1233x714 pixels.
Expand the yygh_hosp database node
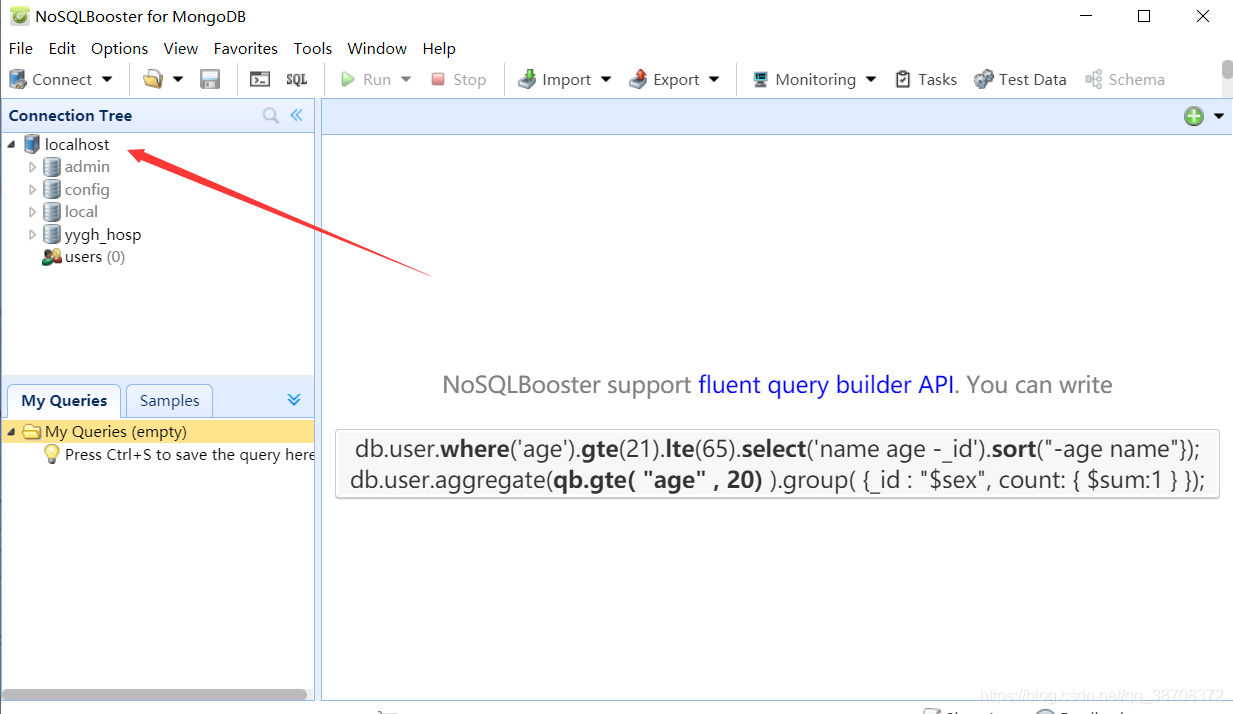click(31, 233)
